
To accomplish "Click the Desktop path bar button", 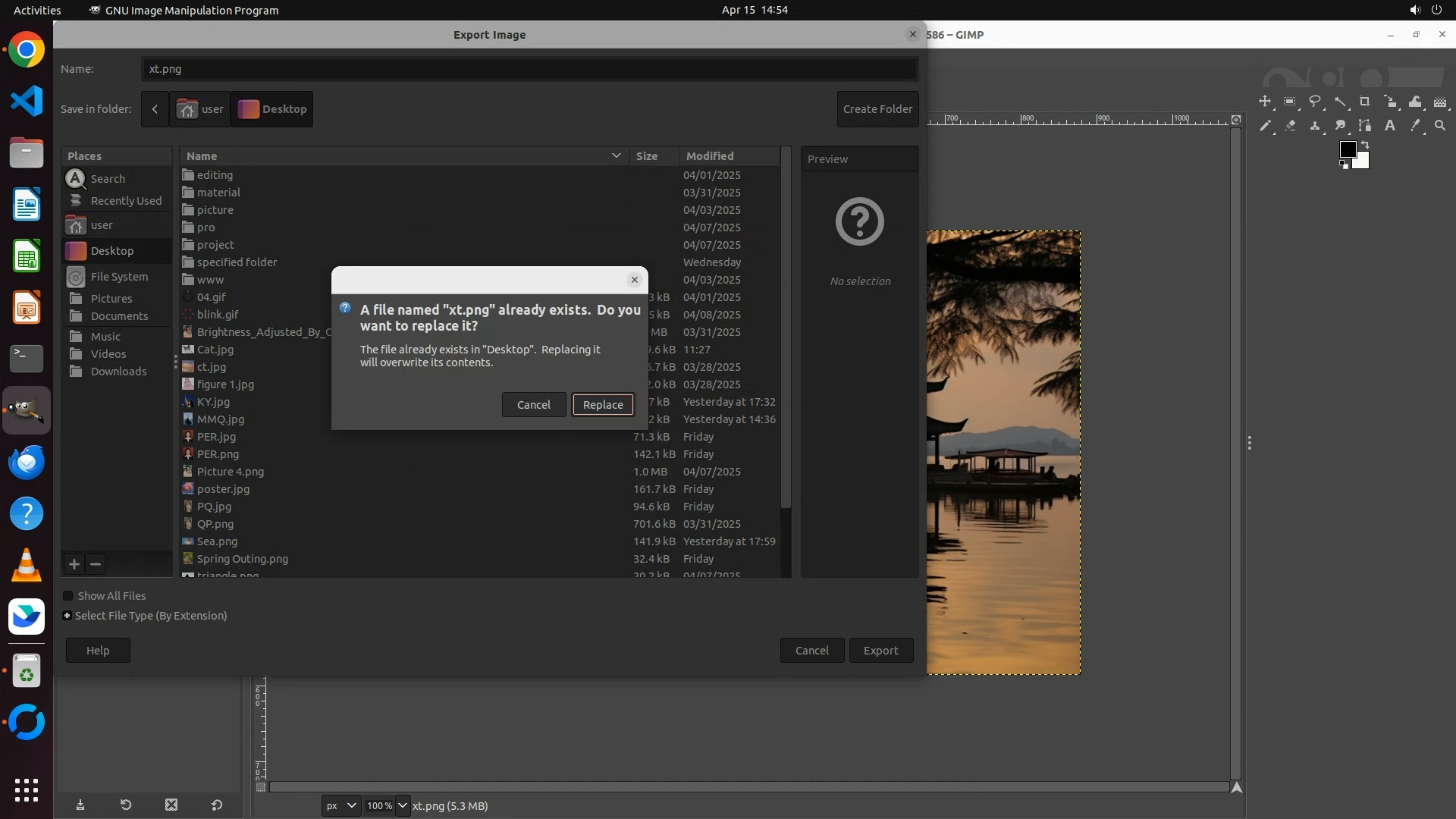I will point(272,109).
